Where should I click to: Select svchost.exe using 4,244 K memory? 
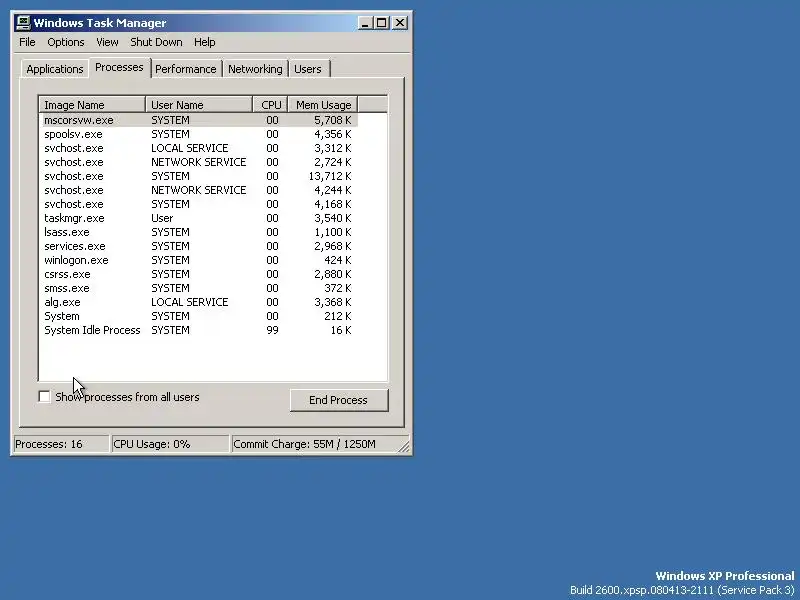(x=198, y=190)
